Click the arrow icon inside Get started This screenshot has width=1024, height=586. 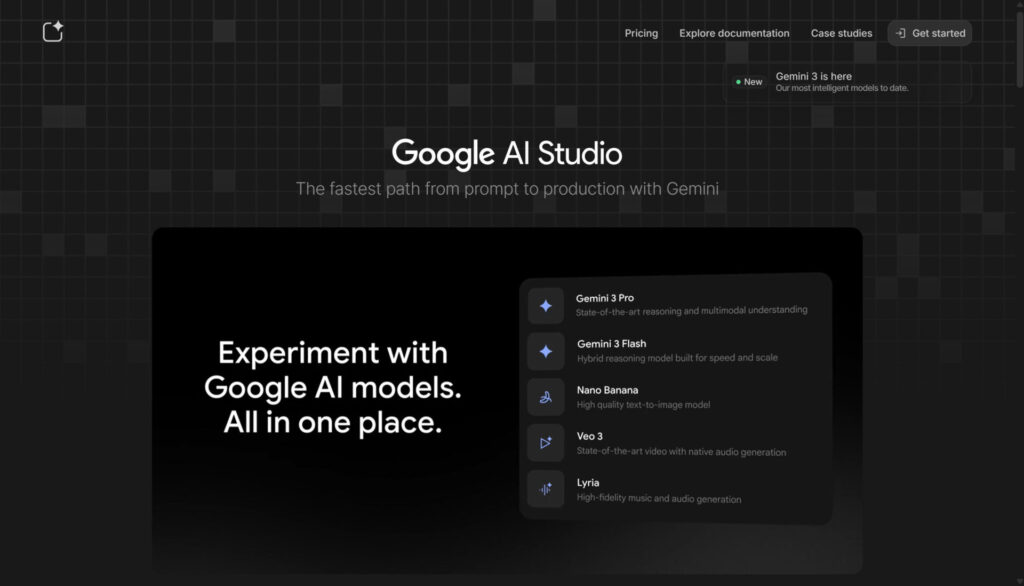point(901,32)
